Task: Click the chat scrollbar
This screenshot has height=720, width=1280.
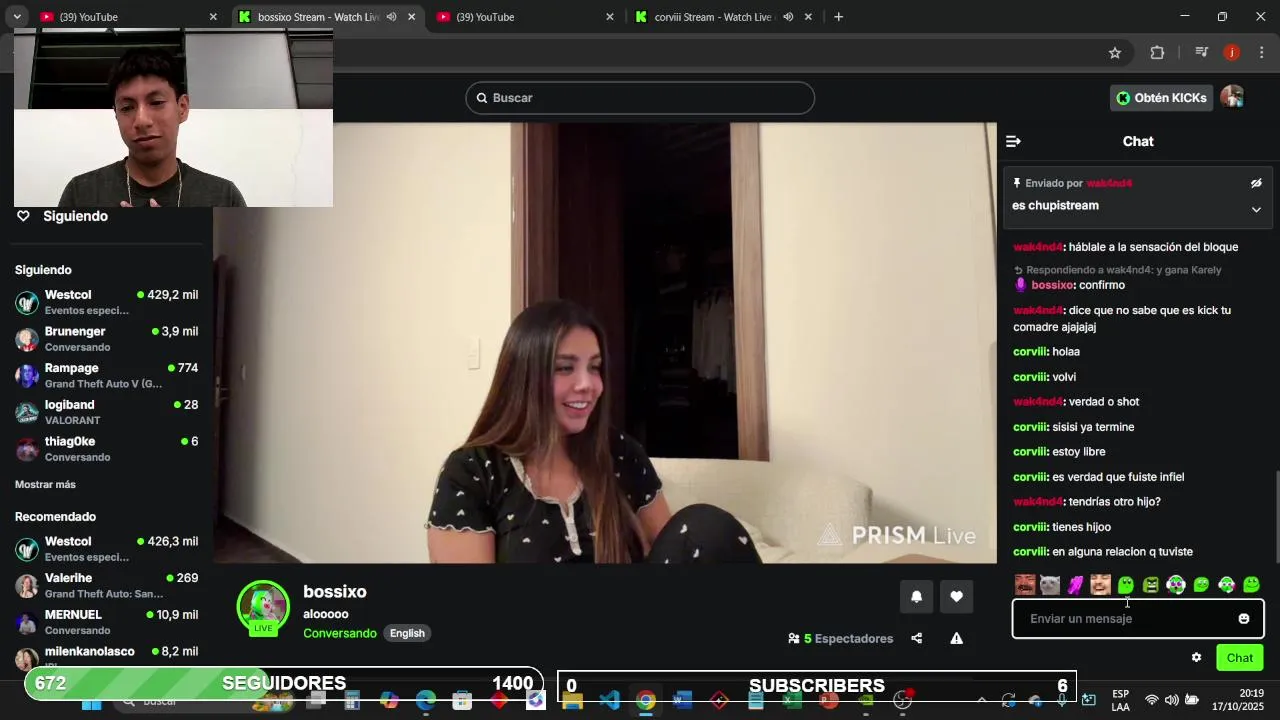Action: point(1275,517)
